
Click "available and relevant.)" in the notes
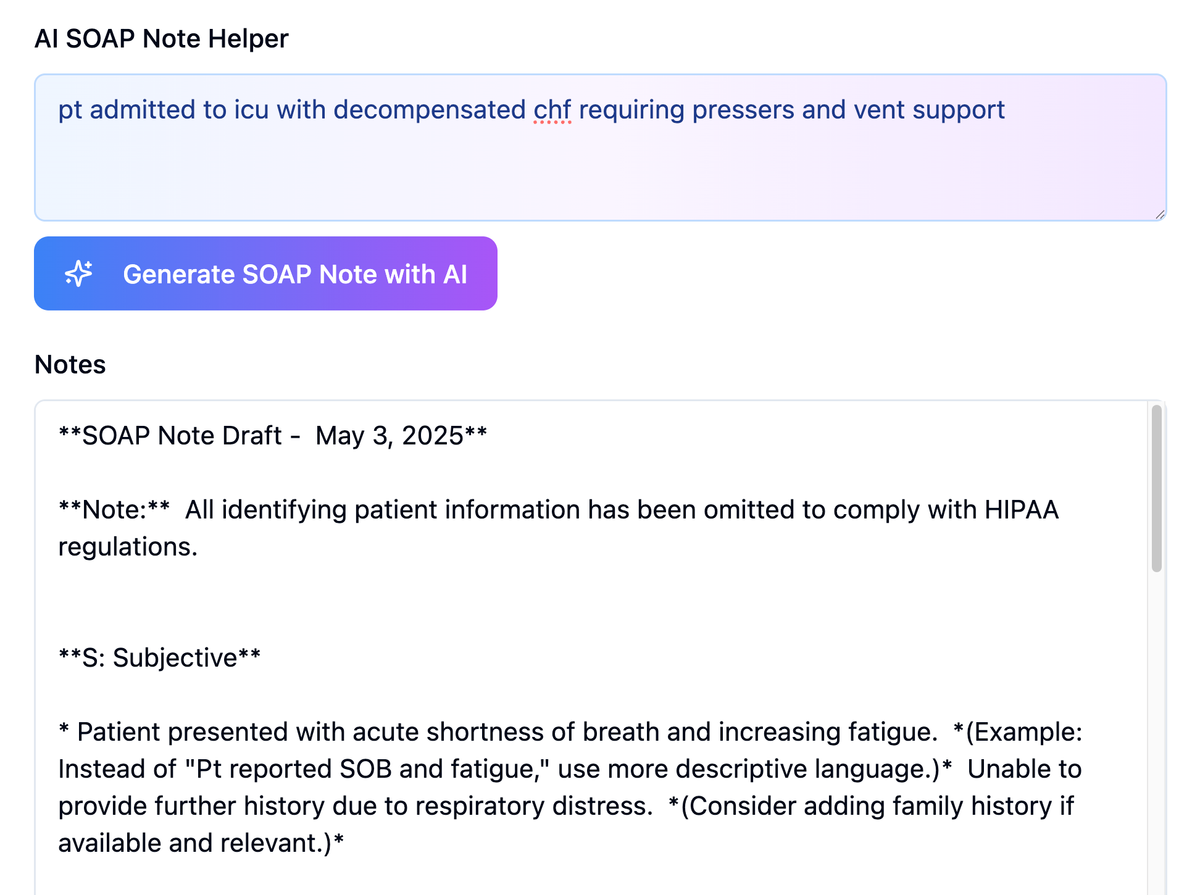[196, 843]
